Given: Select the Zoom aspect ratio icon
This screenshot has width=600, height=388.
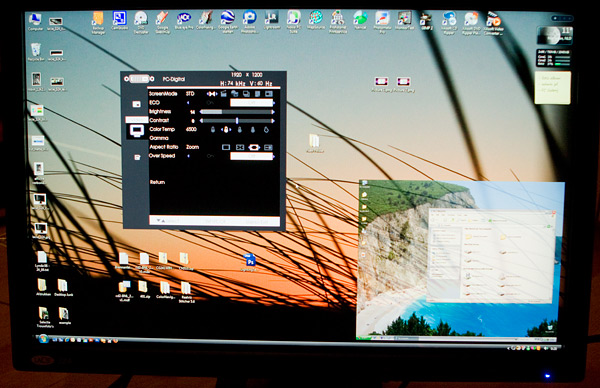Looking at the screenshot, I should [254, 147].
